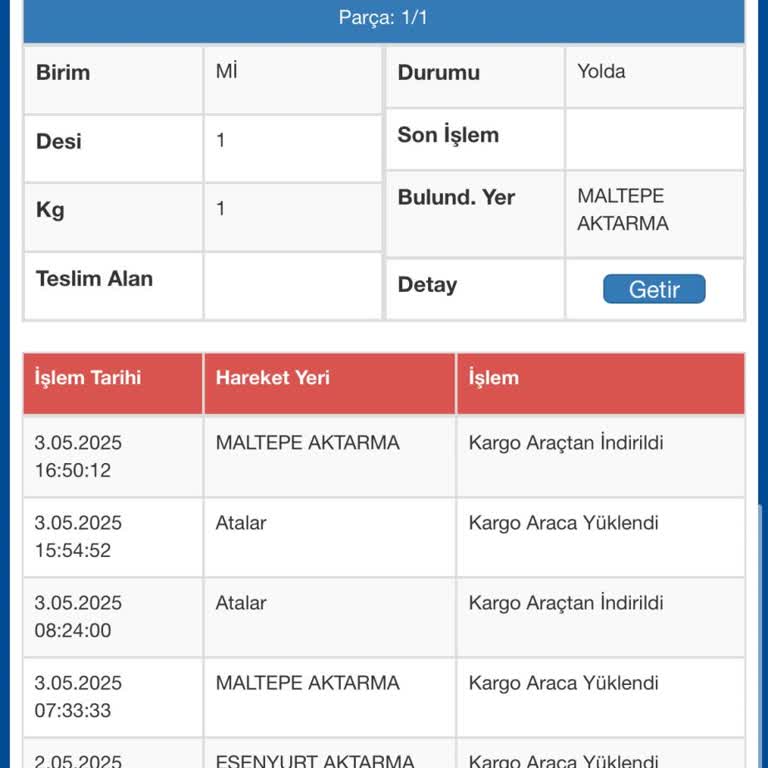
Task: Click the Mİ unit value
Action: [227, 72]
